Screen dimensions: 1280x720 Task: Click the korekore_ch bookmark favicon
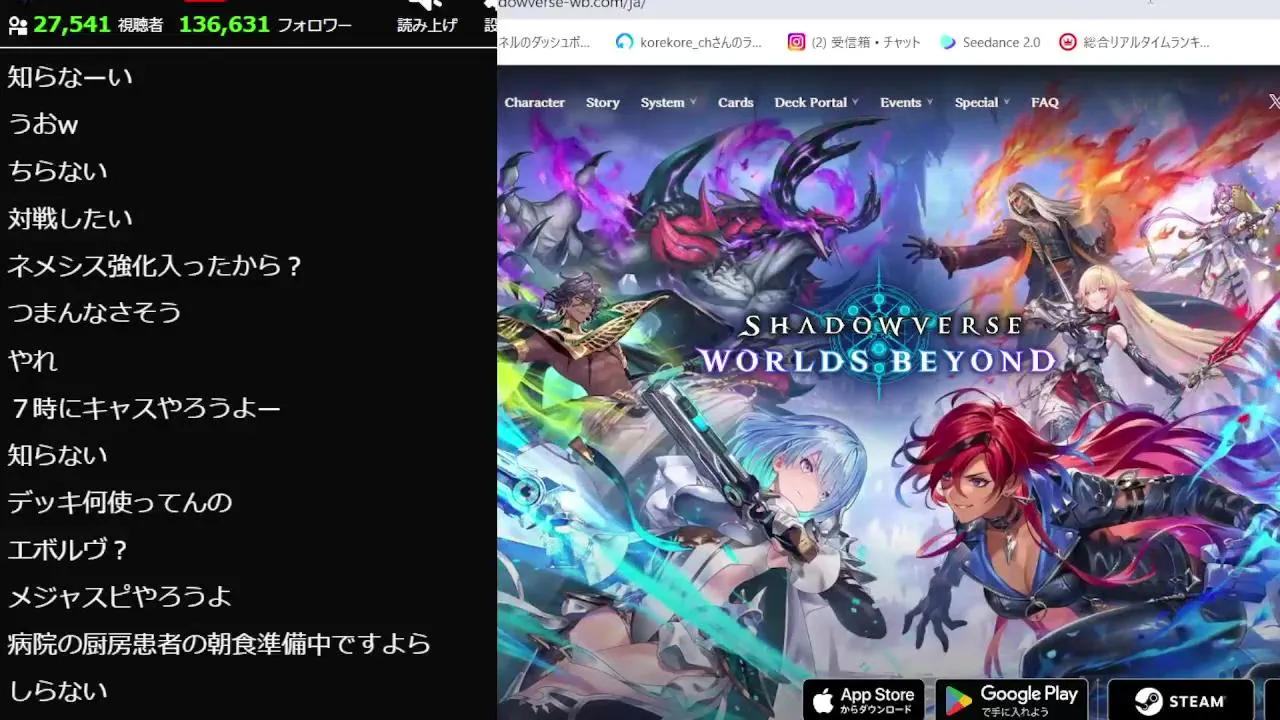(x=625, y=42)
